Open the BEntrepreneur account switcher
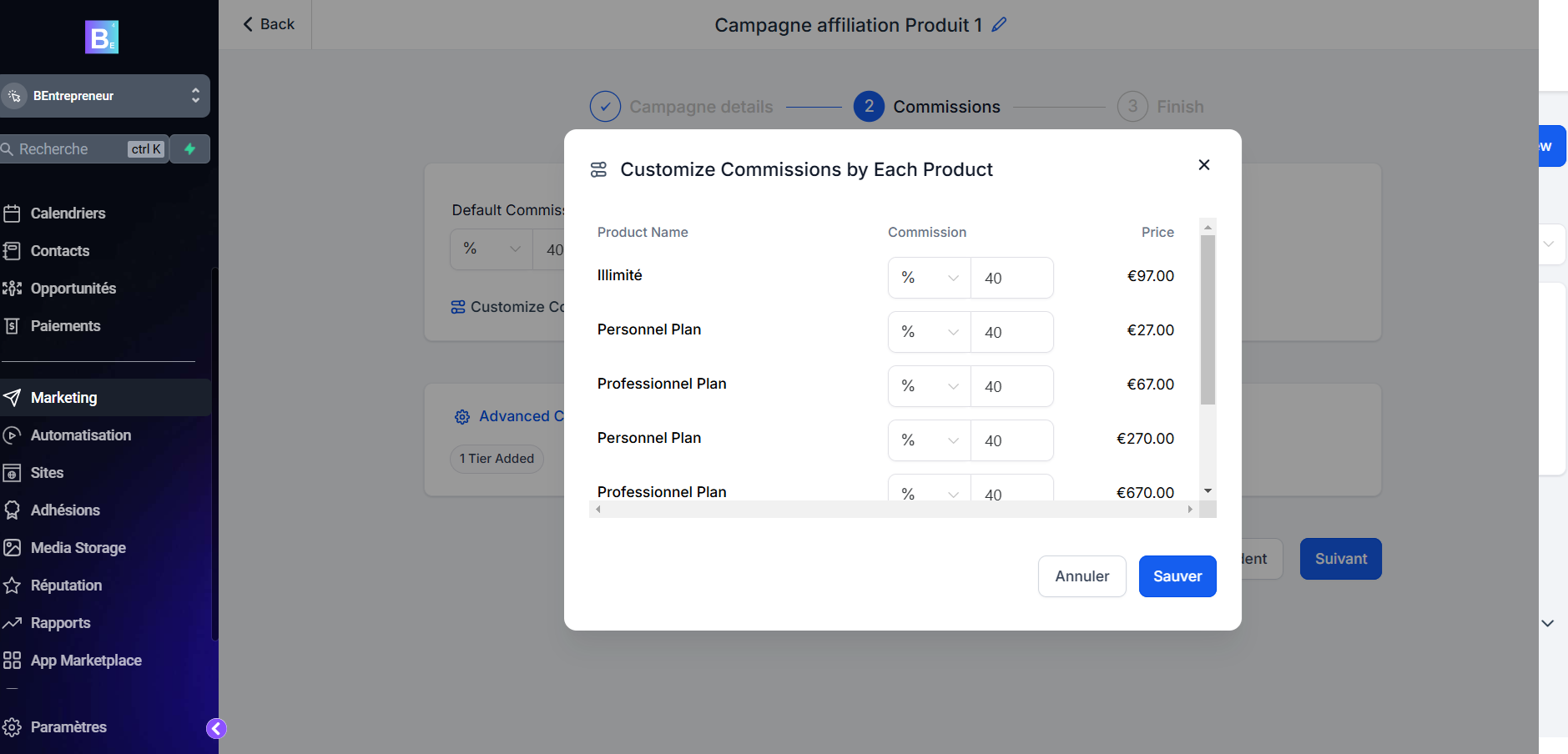 (103, 96)
